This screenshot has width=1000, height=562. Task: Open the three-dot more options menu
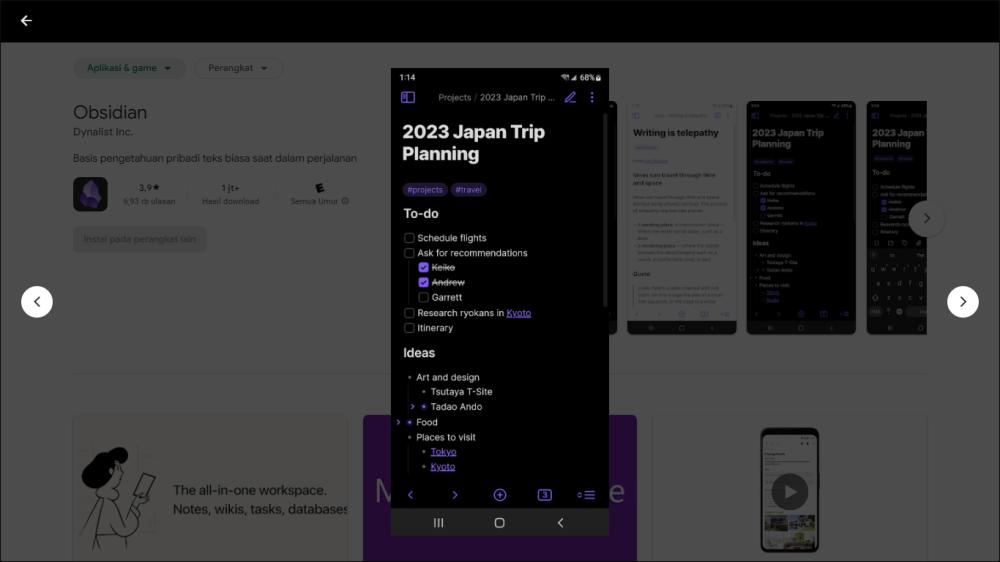click(592, 98)
